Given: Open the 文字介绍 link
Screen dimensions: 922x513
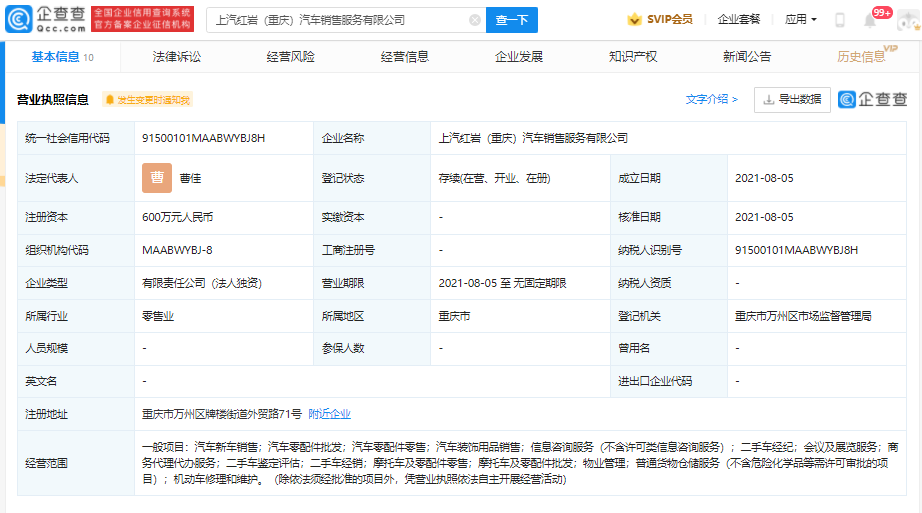Looking at the screenshot, I should (711, 99).
